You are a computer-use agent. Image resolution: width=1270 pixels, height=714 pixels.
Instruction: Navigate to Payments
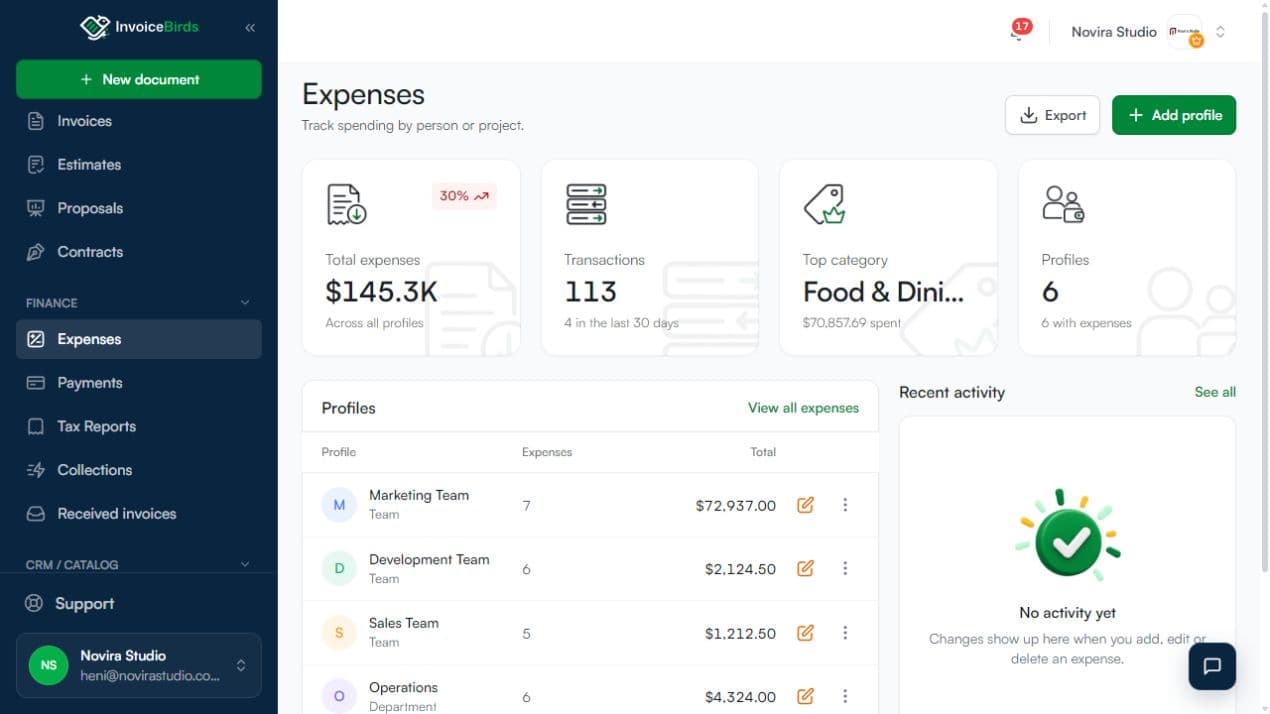point(139,383)
